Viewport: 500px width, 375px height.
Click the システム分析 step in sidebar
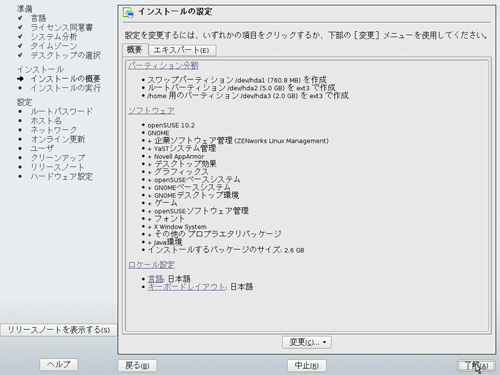pos(54,37)
